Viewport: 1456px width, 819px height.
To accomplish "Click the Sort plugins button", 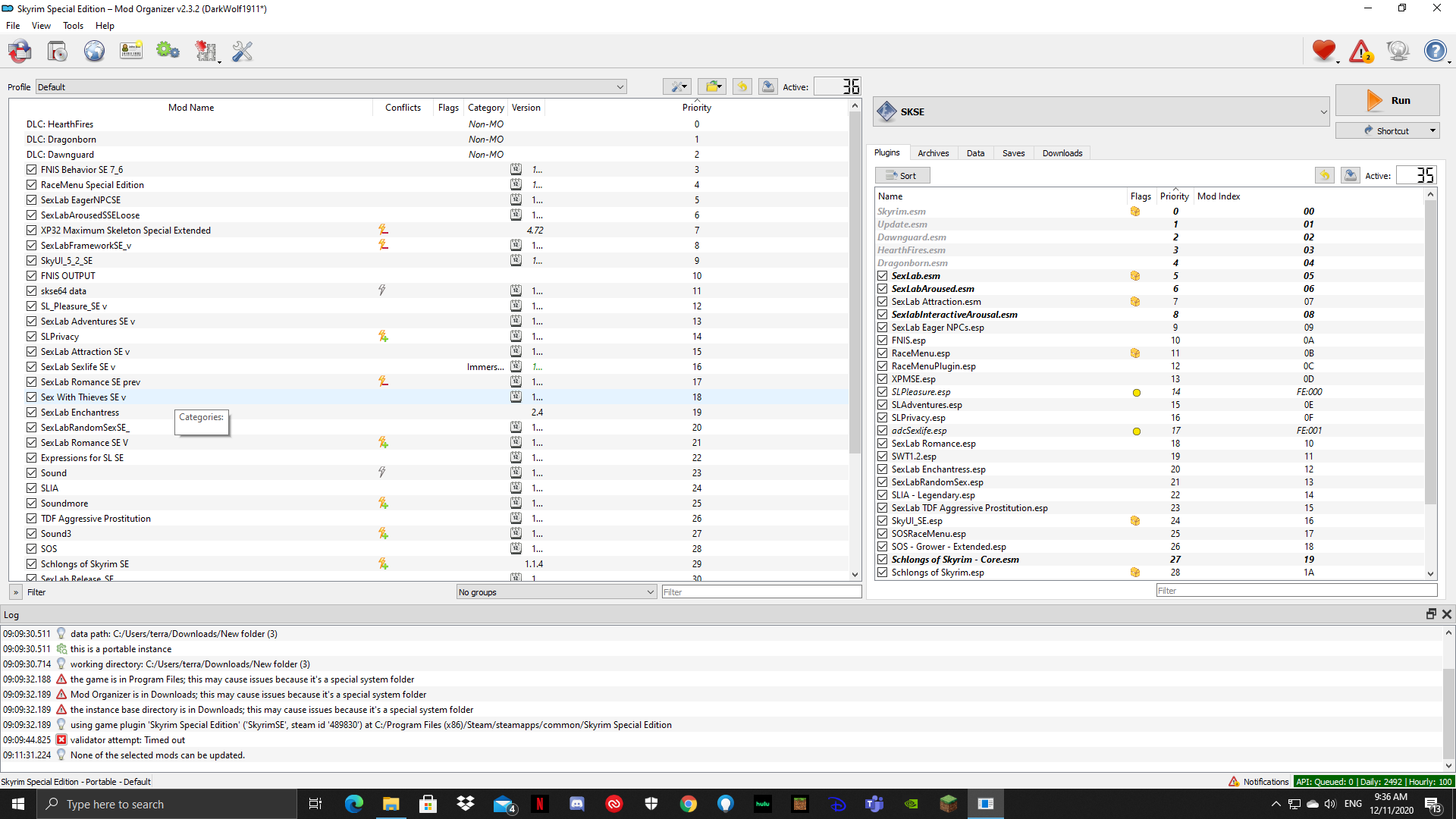I will pyautogui.click(x=902, y=176).
